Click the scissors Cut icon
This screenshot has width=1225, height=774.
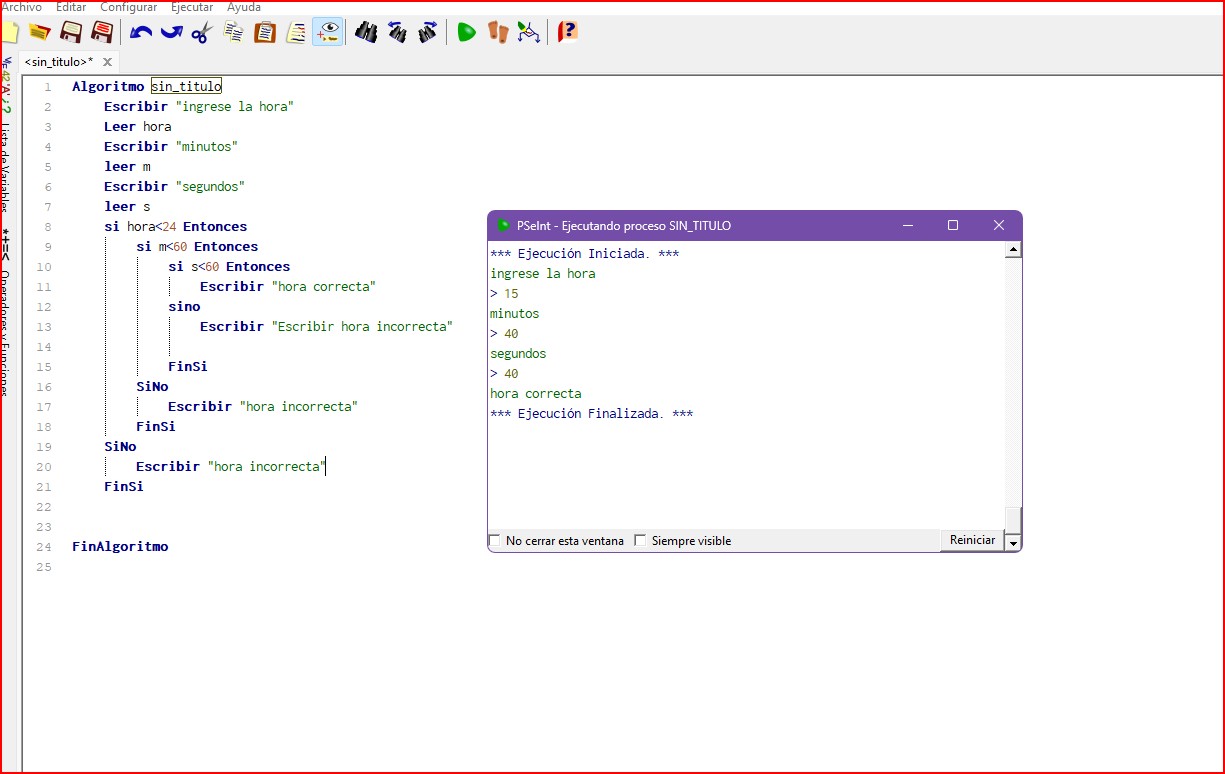202,32
